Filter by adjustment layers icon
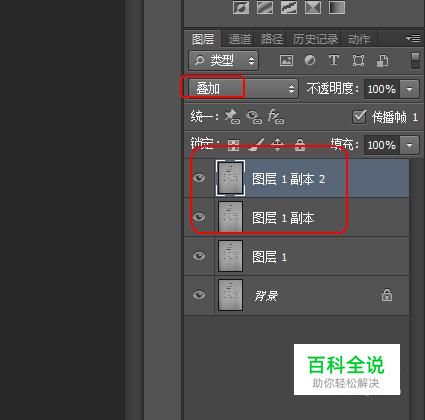 310,60
